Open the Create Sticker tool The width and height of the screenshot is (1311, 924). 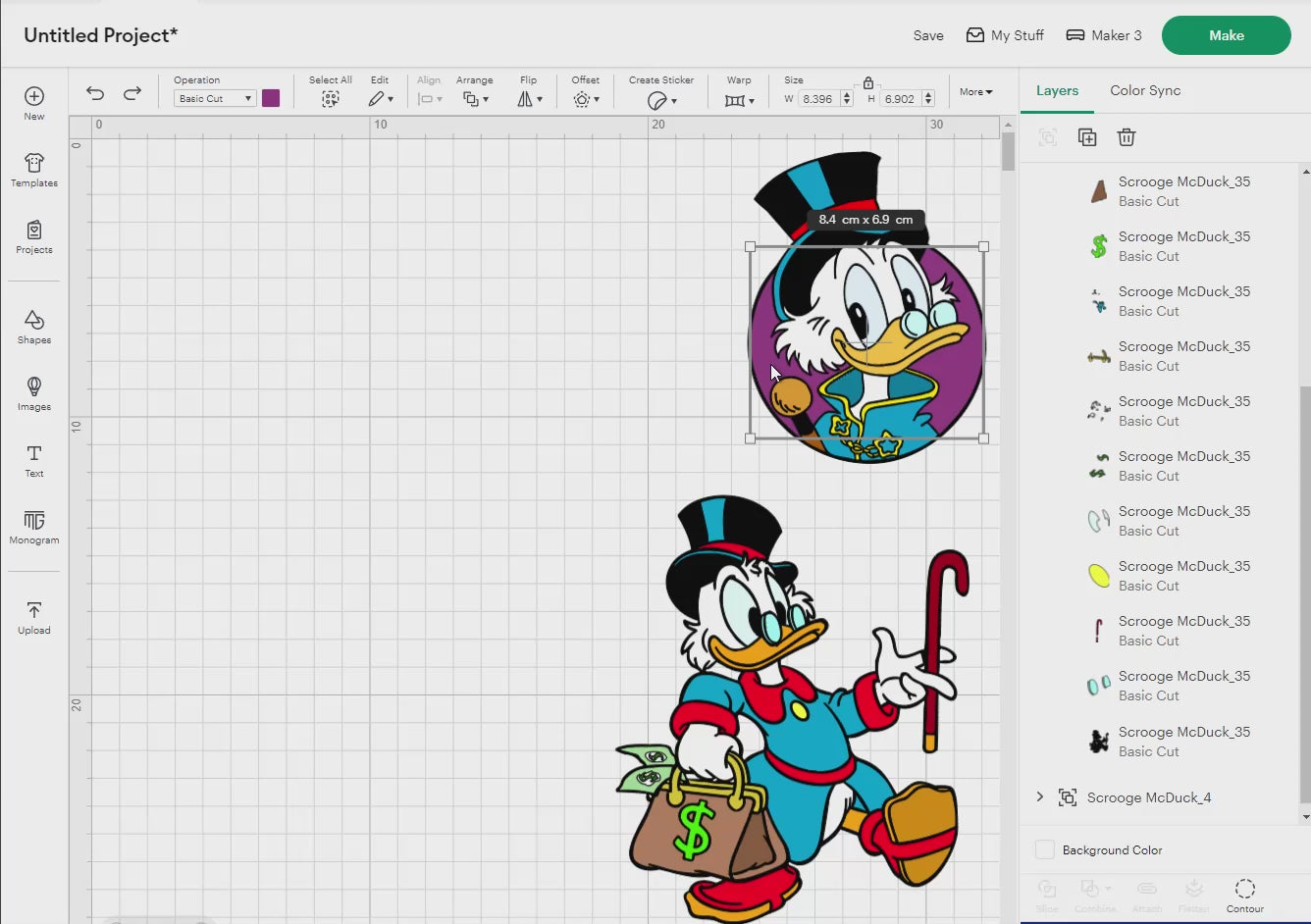pos(661,100)
